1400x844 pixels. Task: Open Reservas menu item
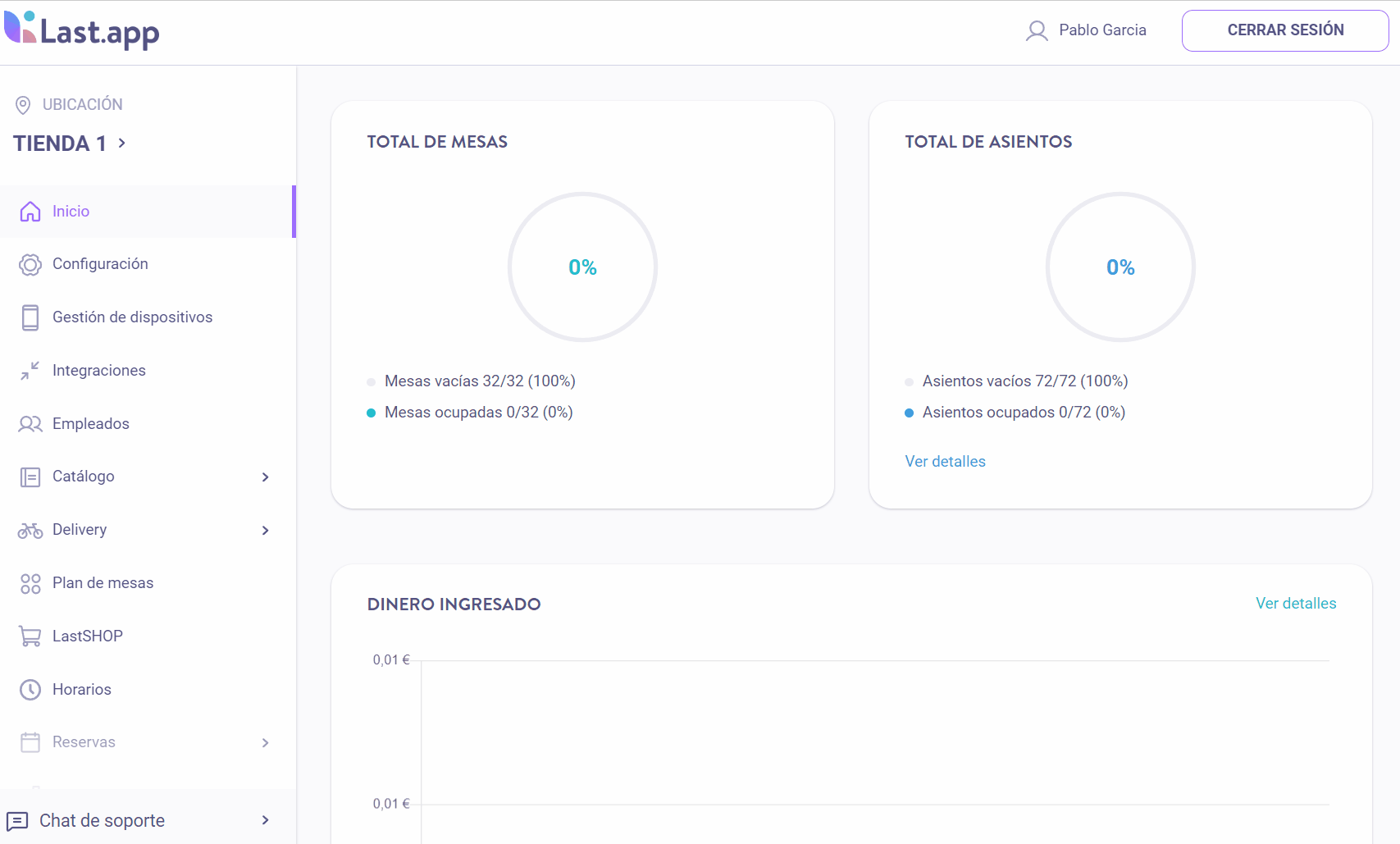(x=148, y=742)
